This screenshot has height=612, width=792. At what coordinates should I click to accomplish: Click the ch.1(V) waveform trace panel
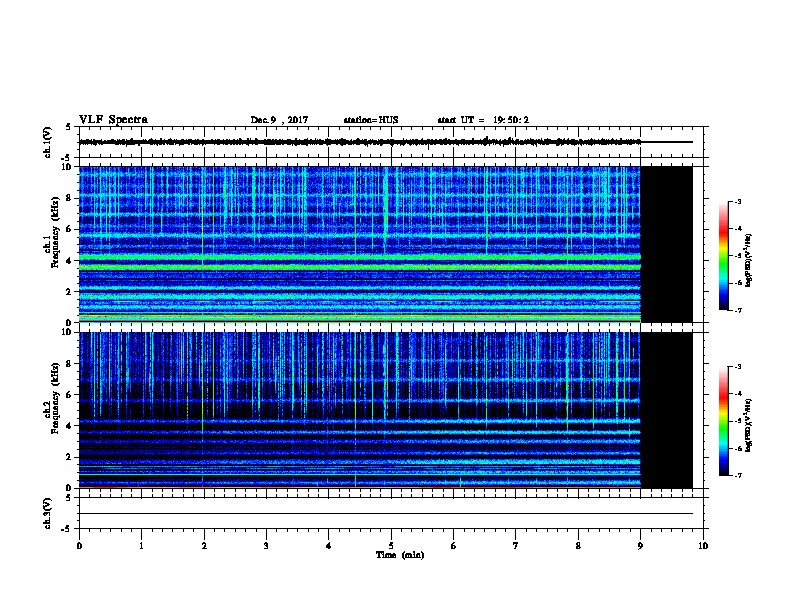click(393, 142)
